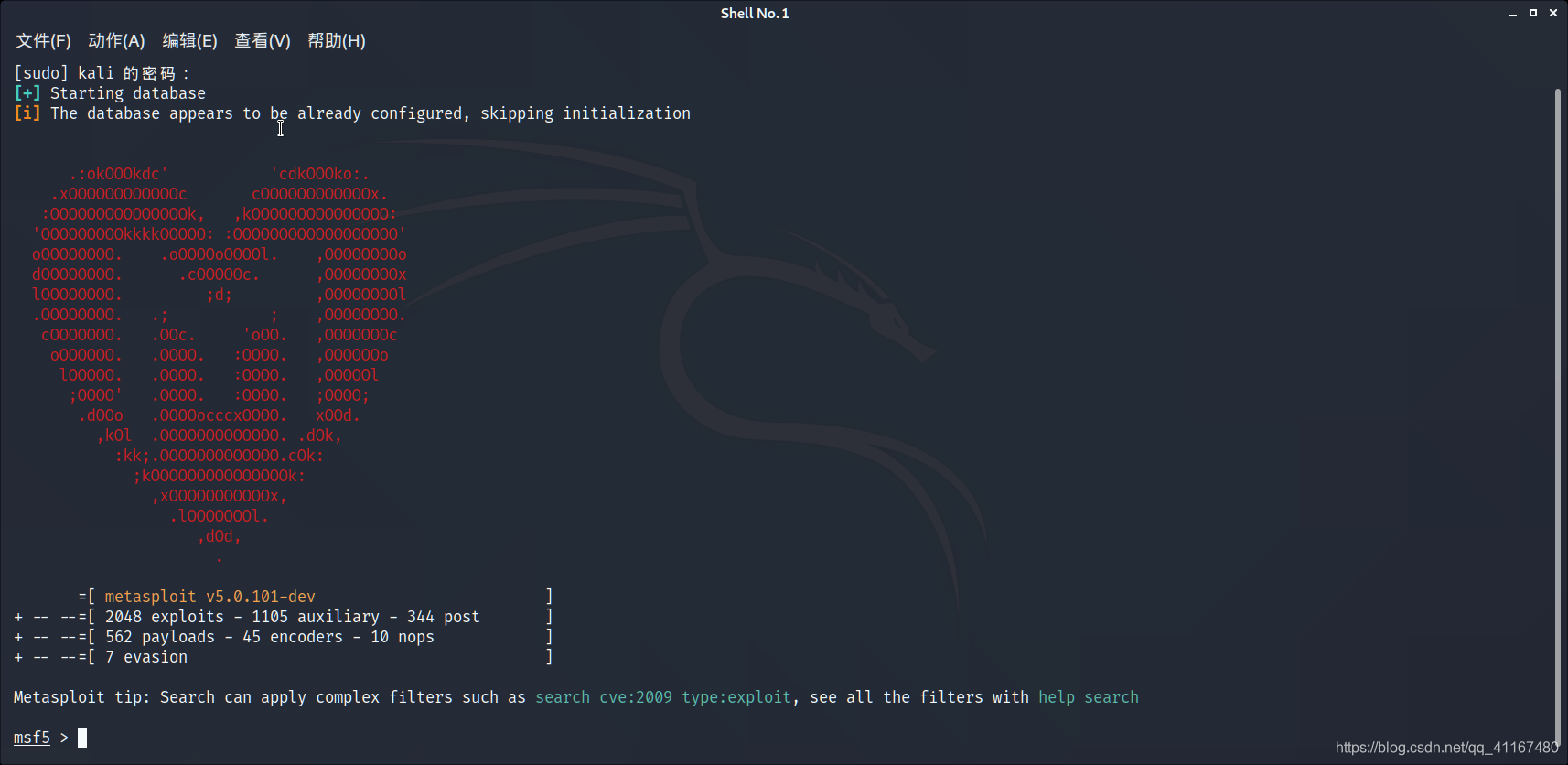Click the 'metasploit v5.0.101-dev' version text

pyautogui.click(x=210, y=597)
